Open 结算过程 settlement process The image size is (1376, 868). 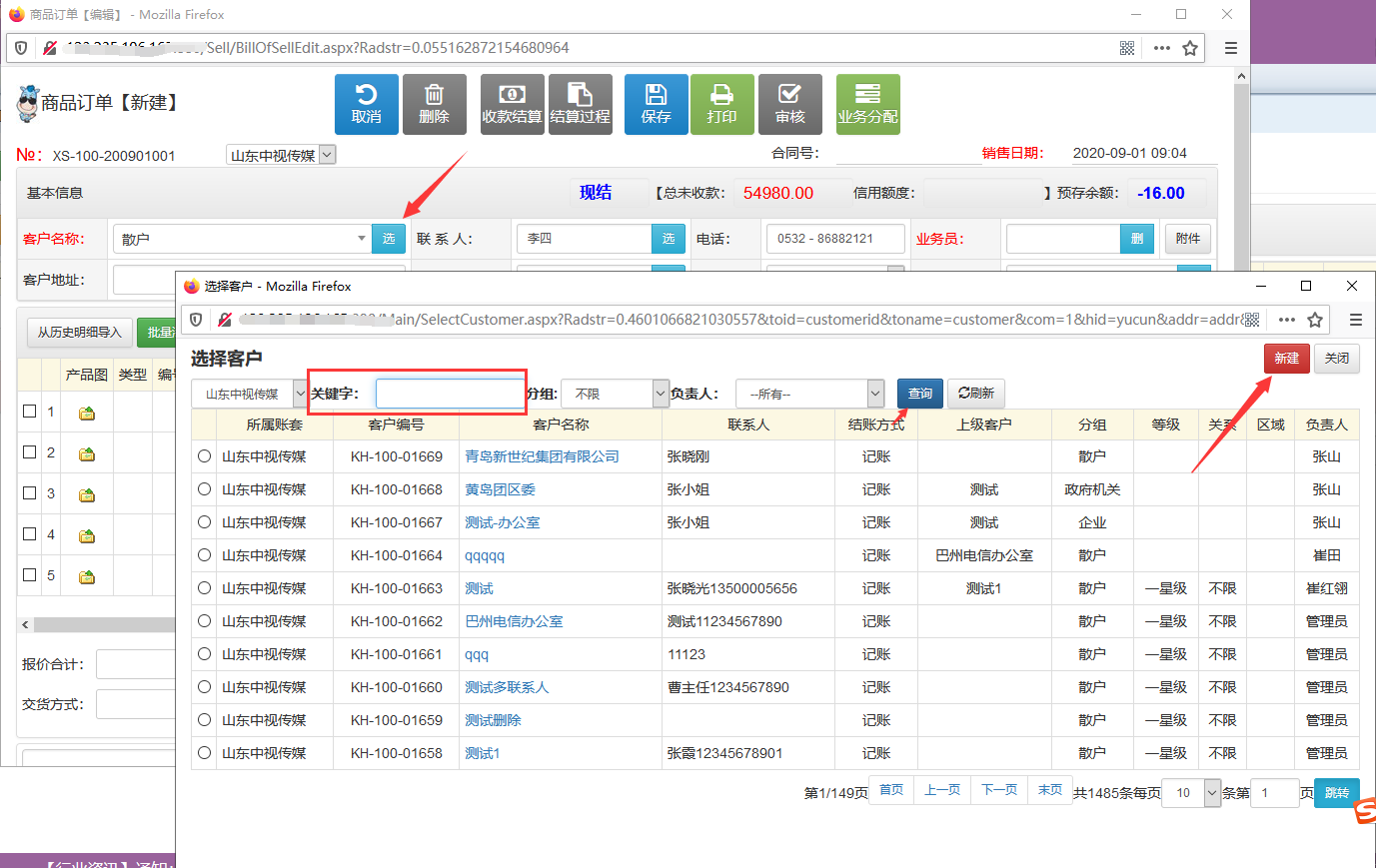[580, 104]
